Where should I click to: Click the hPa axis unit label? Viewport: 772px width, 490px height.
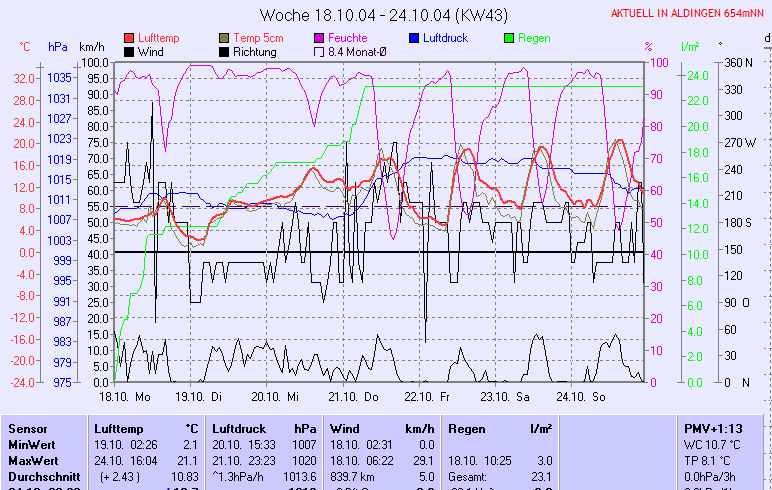click(x=58, y=47)
